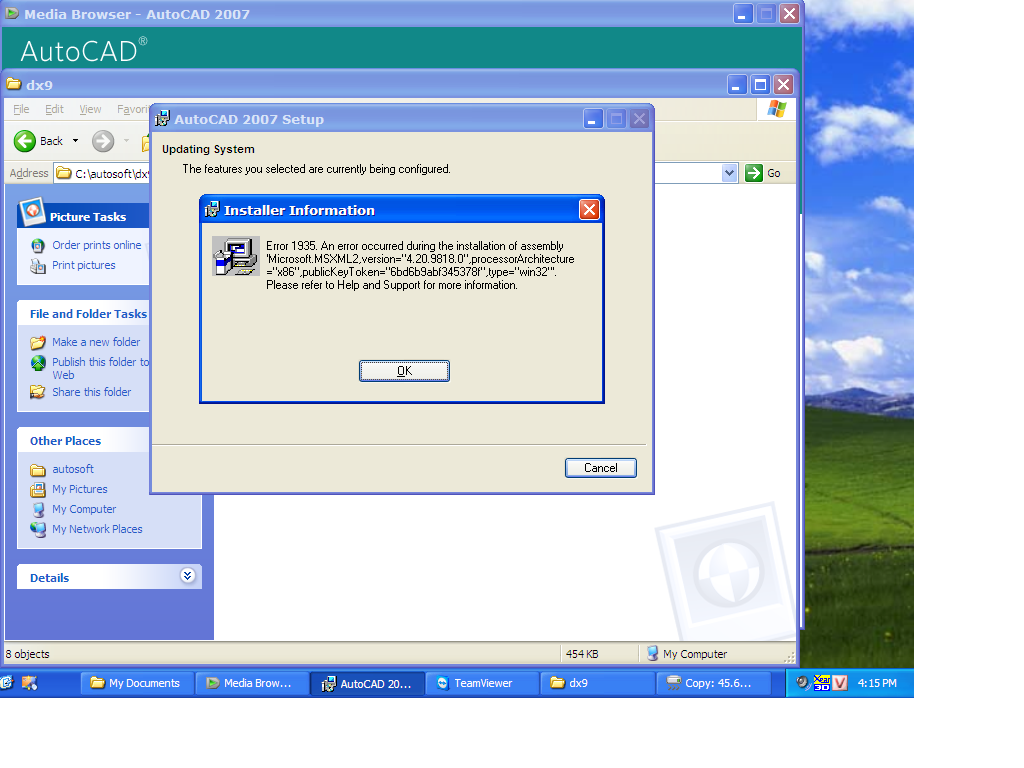Screen dimensions: 1024x768
Task: Click the Print pictures printer icon
Action: [x=38, y=266]
